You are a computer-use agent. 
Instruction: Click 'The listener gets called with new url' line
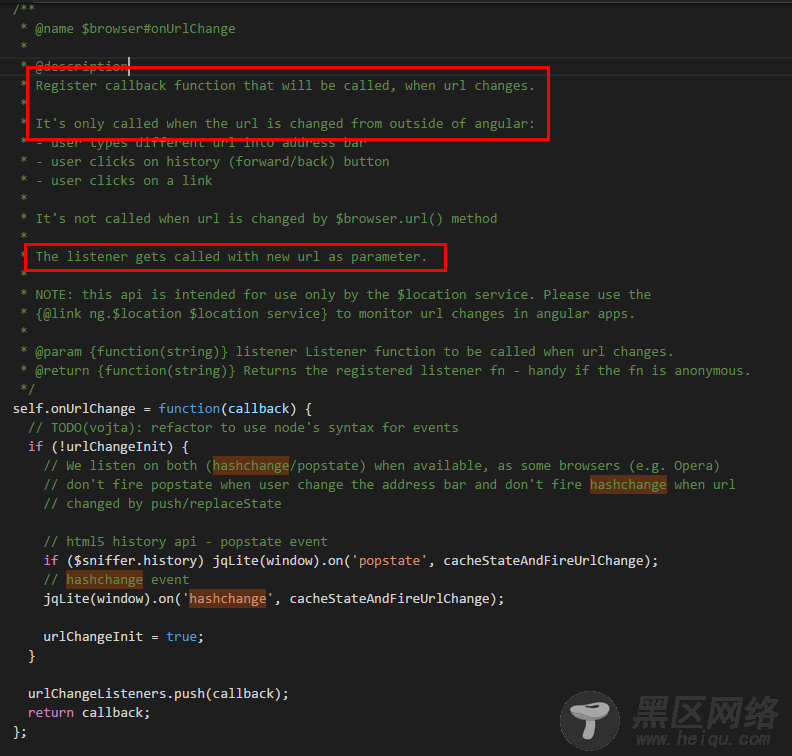pos(231,257)
